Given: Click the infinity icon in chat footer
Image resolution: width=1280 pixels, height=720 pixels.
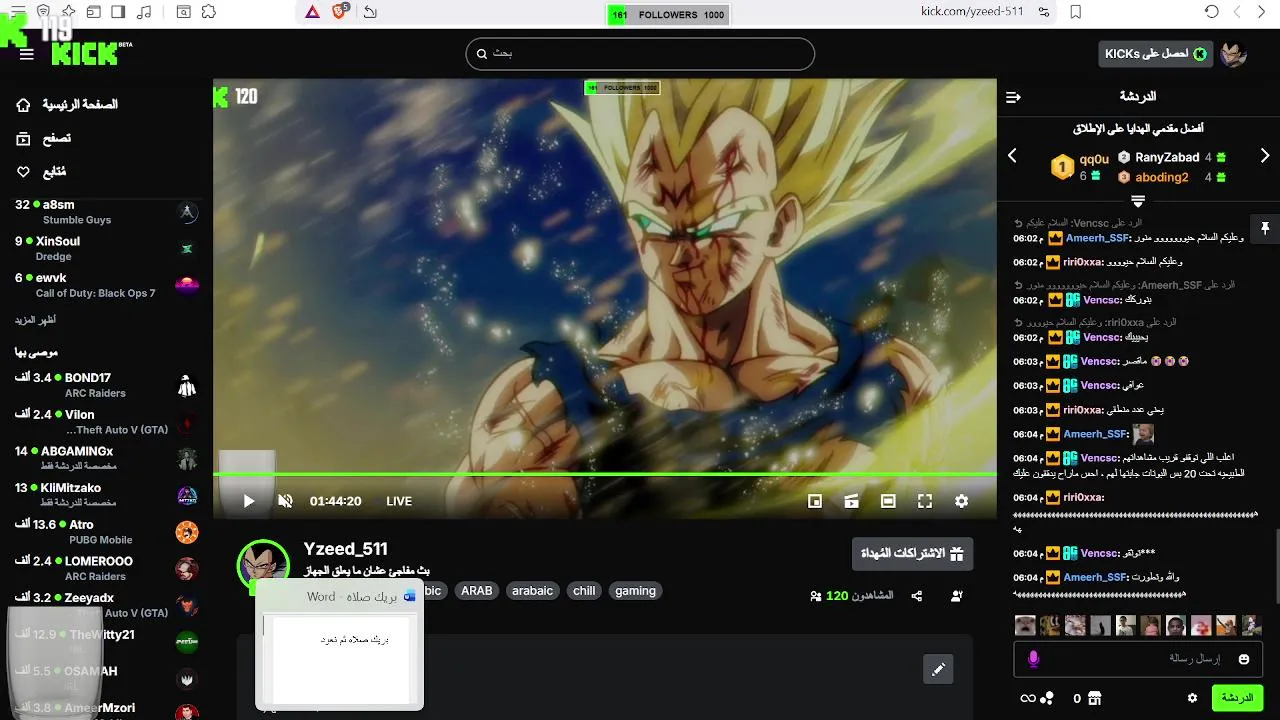Looking at the screenshot, I should [x=1027, y=698].
